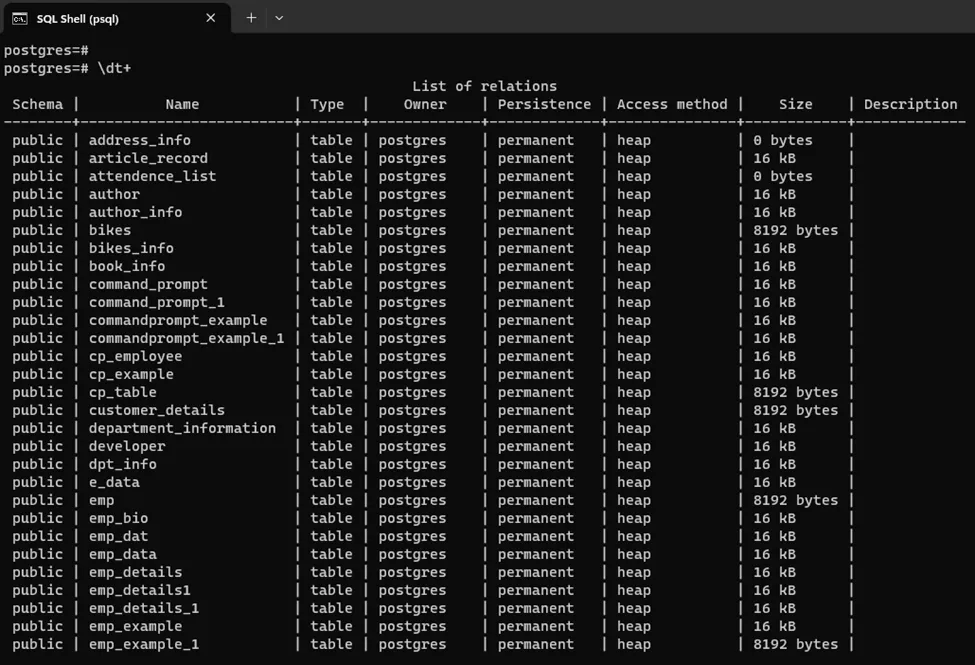Click the address_info table name
This screenshot has height=665, width=975.
tap(139, 140)
